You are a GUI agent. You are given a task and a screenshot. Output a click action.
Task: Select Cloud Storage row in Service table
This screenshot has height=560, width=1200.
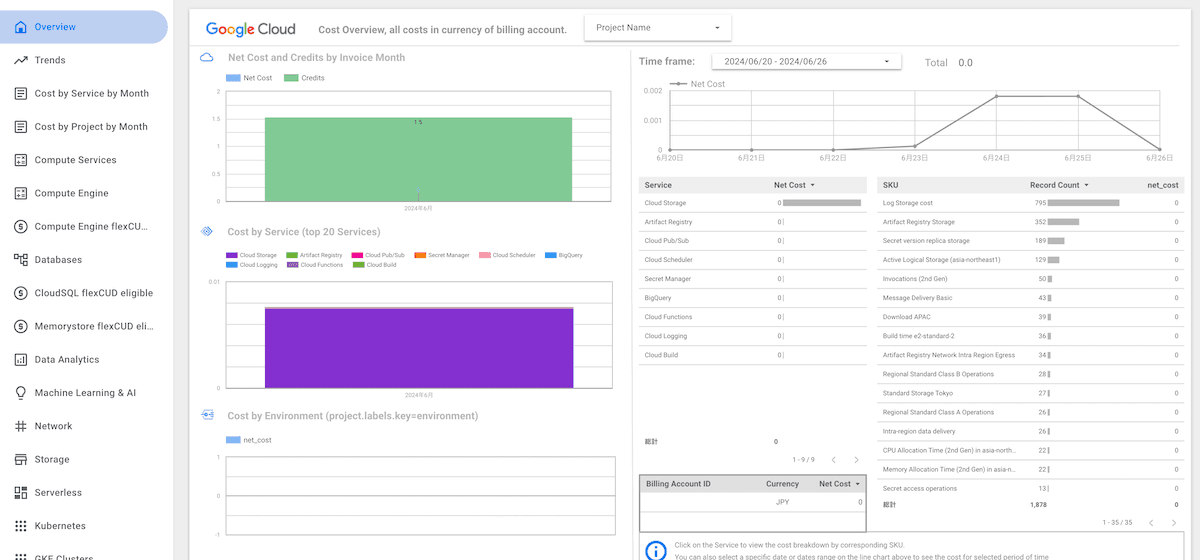(666, 203)
